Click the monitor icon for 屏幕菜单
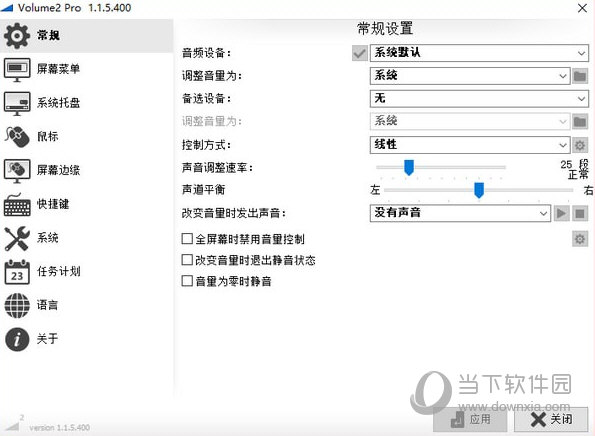 (17, 69)
